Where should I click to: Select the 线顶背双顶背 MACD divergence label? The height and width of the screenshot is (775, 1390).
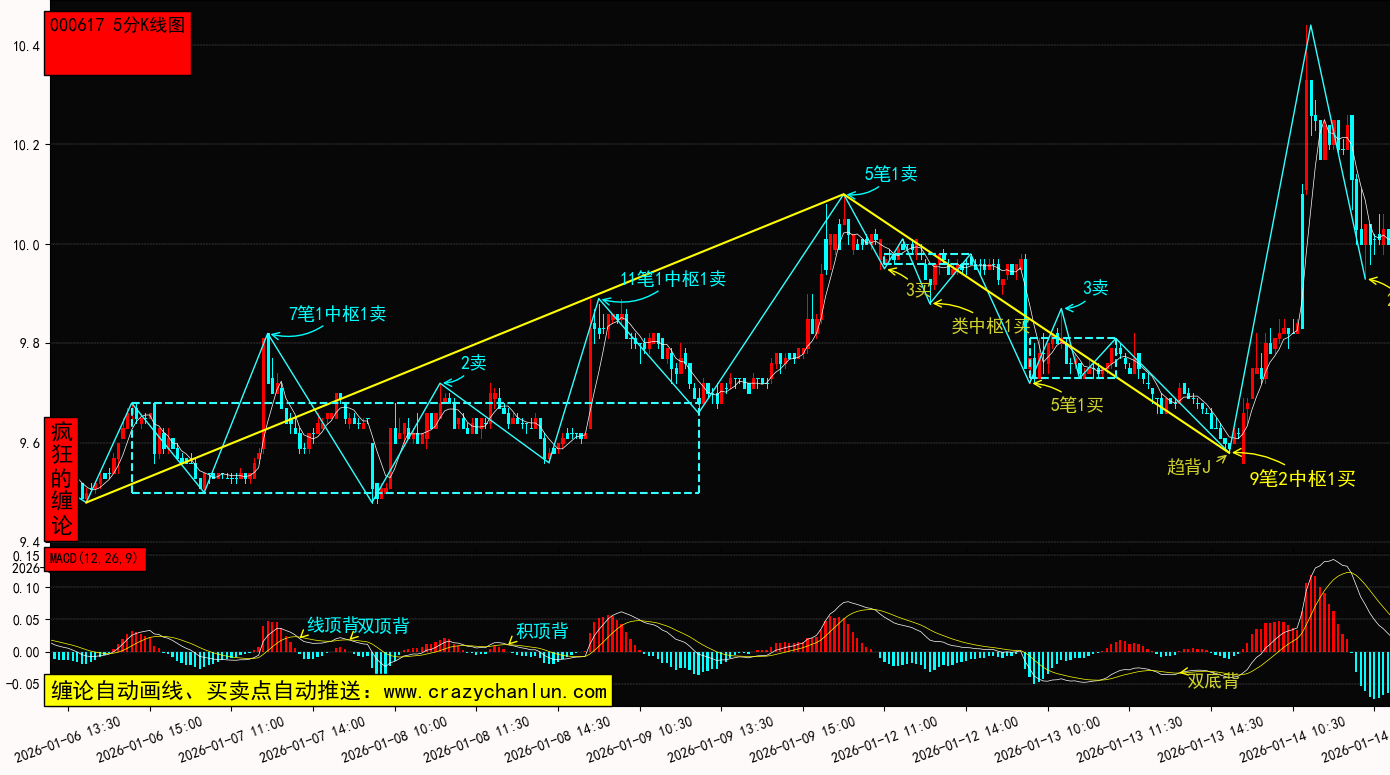(x=357, y=626)
